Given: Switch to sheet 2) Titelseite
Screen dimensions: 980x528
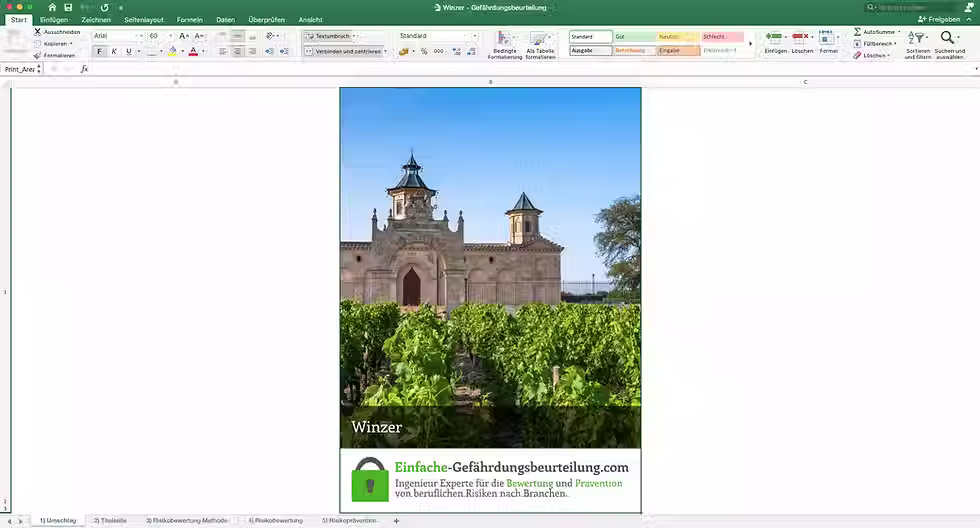Looking at the screenshot, I should coord(110,521).
